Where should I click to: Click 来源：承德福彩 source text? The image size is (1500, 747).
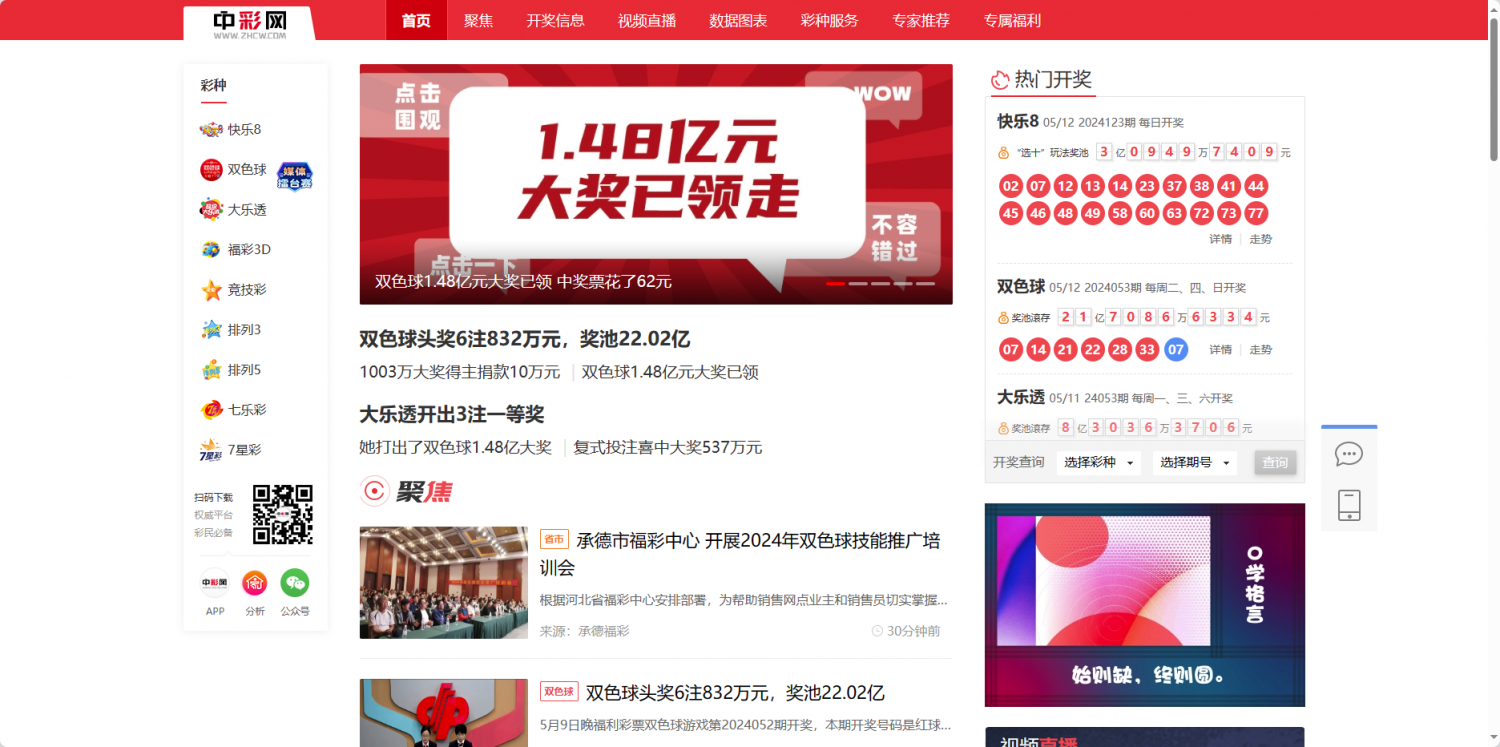pyautogui.click(x=585, y=631)
